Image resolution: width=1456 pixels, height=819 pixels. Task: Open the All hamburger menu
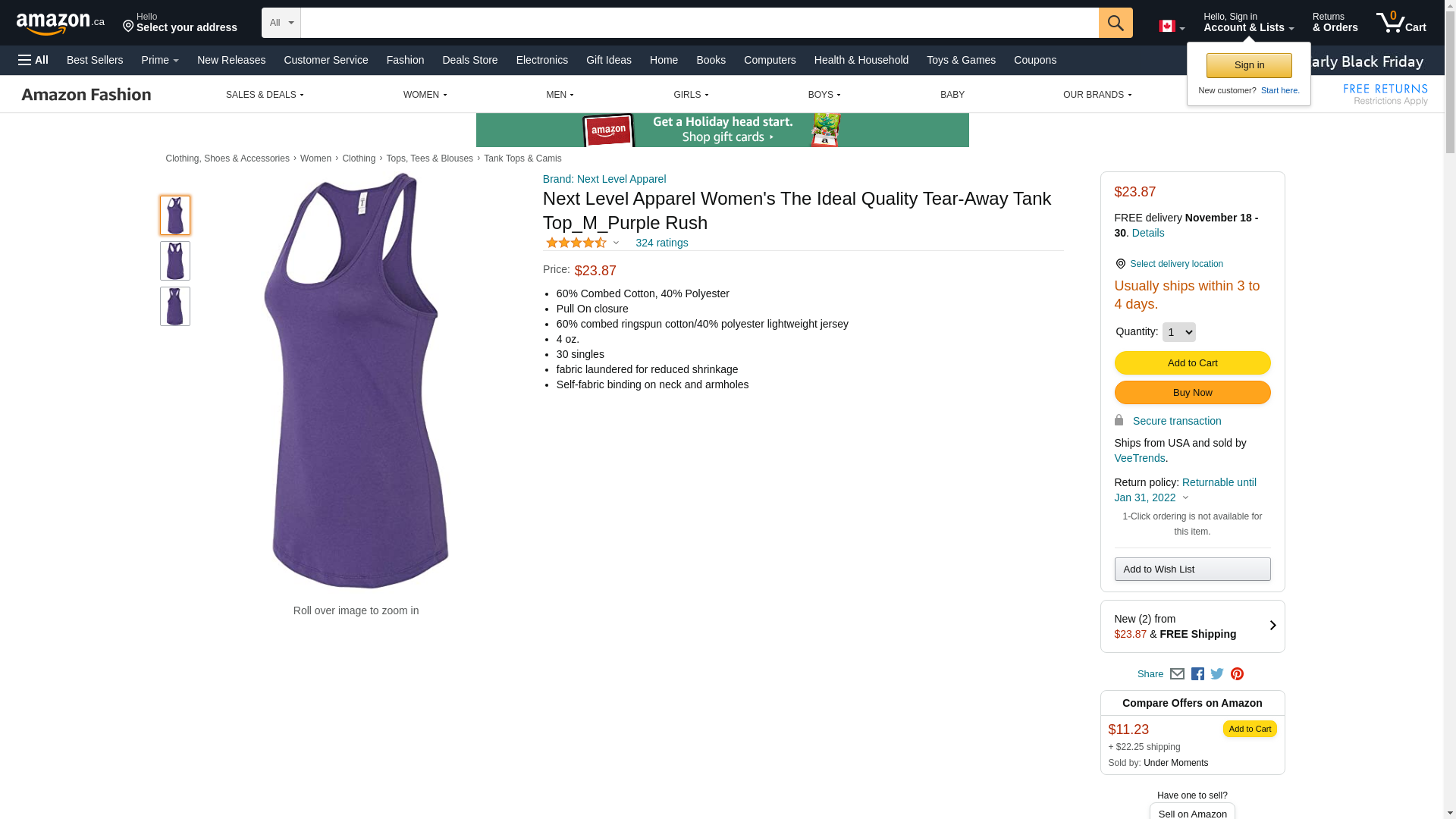tap(33, 60)
